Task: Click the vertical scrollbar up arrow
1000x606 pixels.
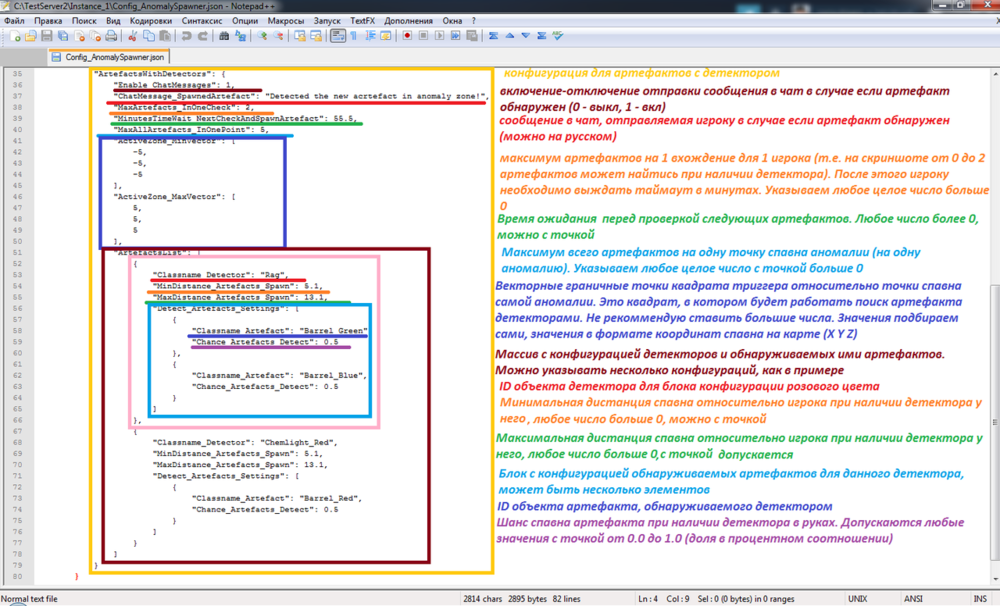Action: tap(995, 73)
